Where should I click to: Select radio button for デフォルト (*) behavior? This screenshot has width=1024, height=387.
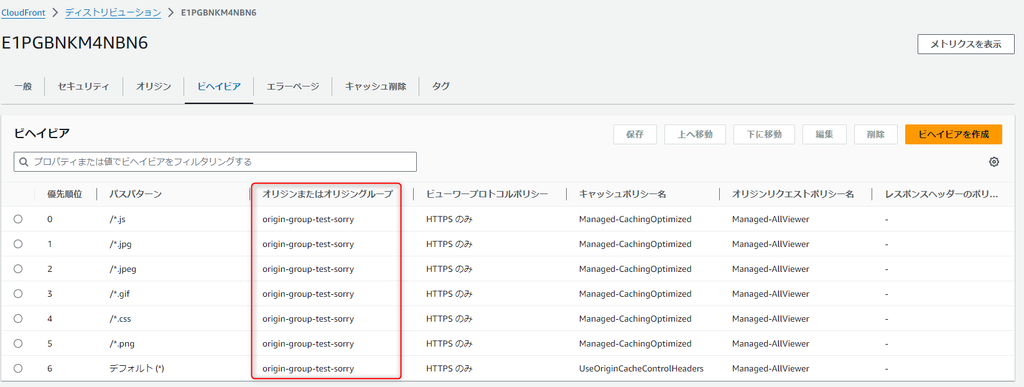18,368
